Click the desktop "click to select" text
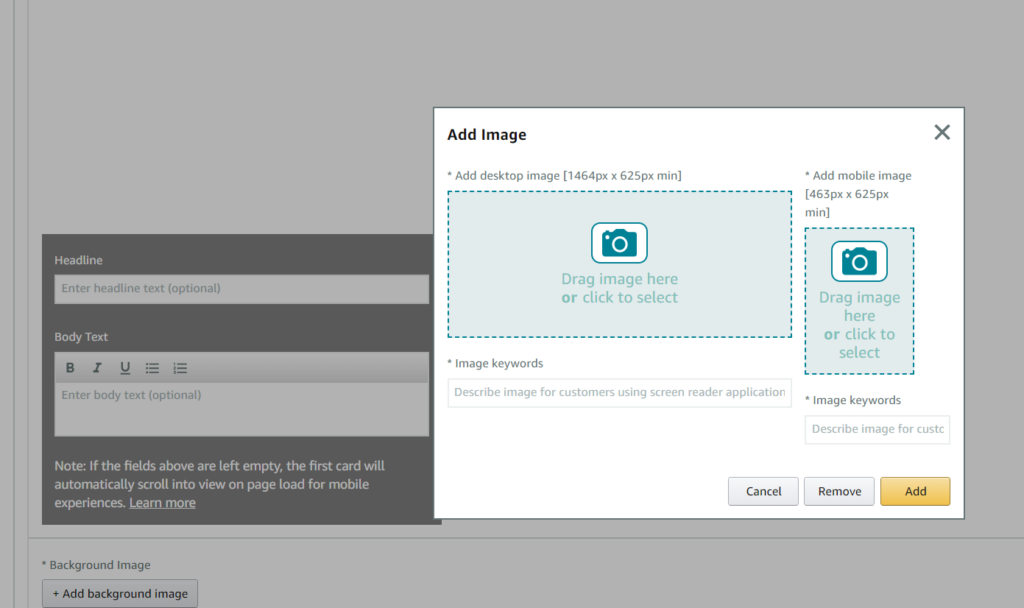The width and height of the screenshot is (1024, 608). (629, 298)
